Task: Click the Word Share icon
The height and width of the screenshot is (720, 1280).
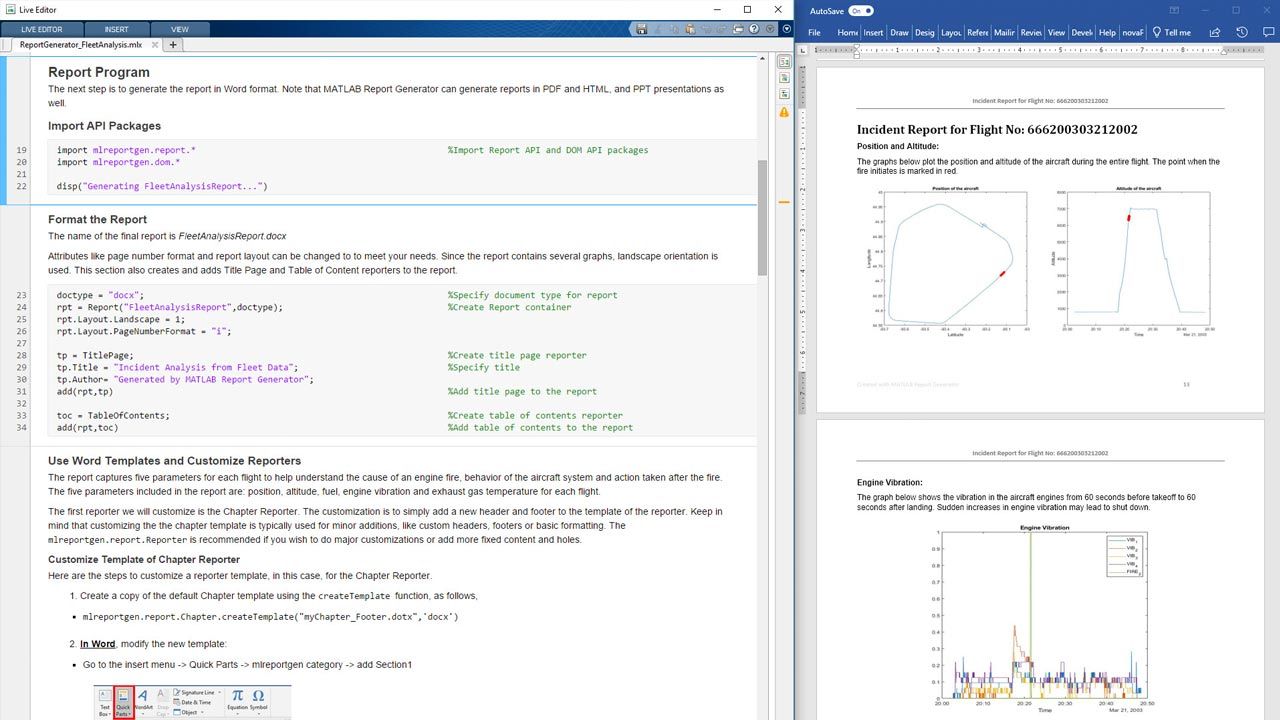Action: click(1215, 32)
